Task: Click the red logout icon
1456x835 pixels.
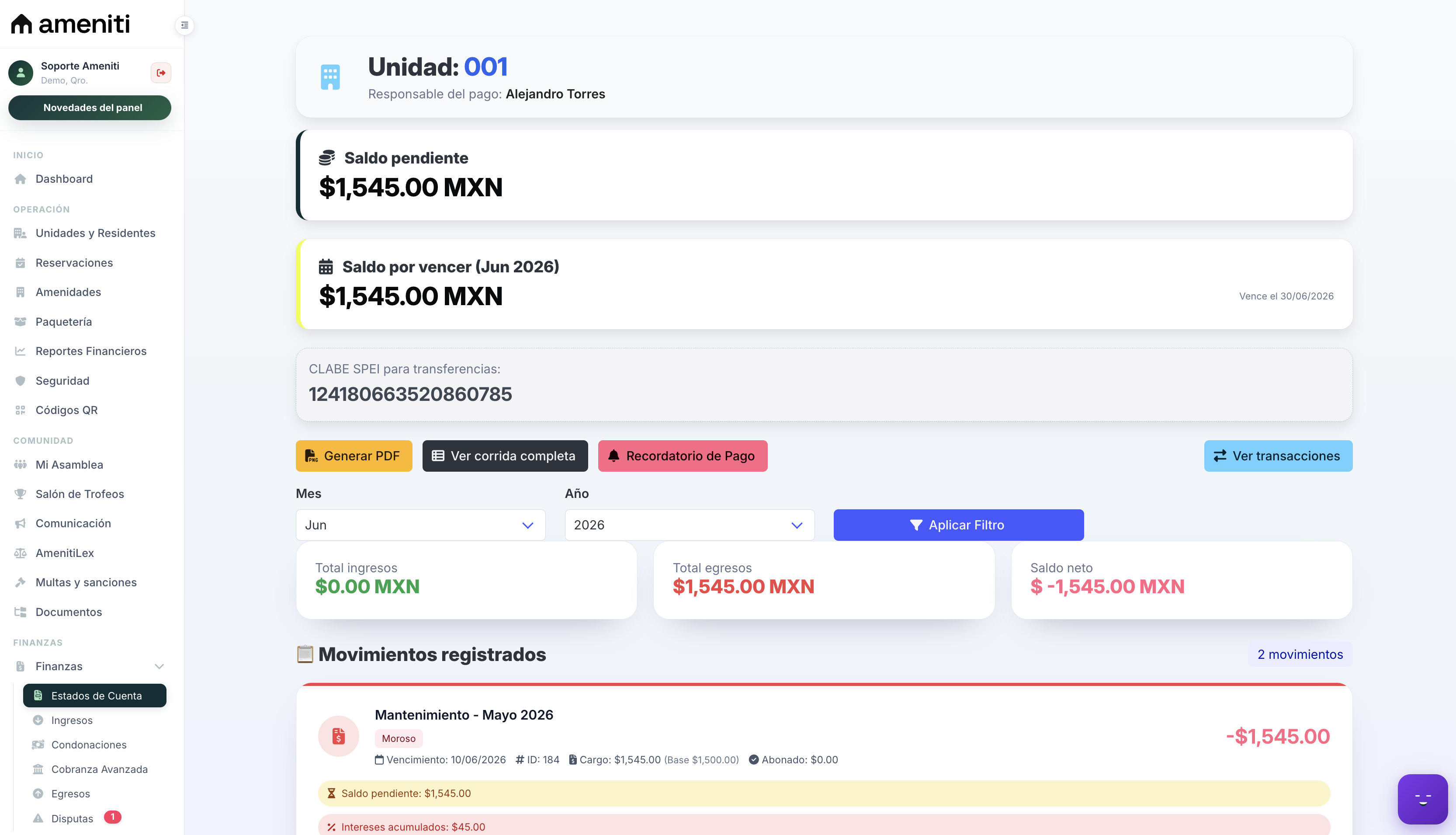Action: pyautogui.click(x=161, y=73)
